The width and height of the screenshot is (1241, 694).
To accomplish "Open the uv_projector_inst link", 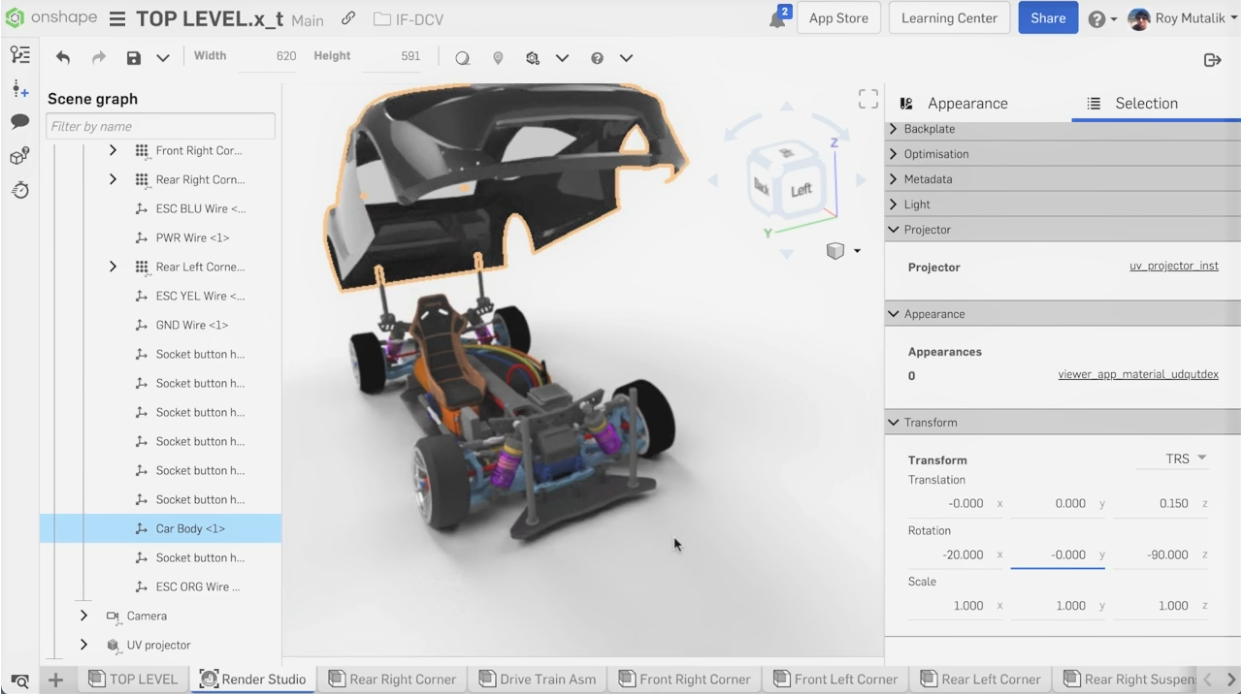I will (1174, 267).
